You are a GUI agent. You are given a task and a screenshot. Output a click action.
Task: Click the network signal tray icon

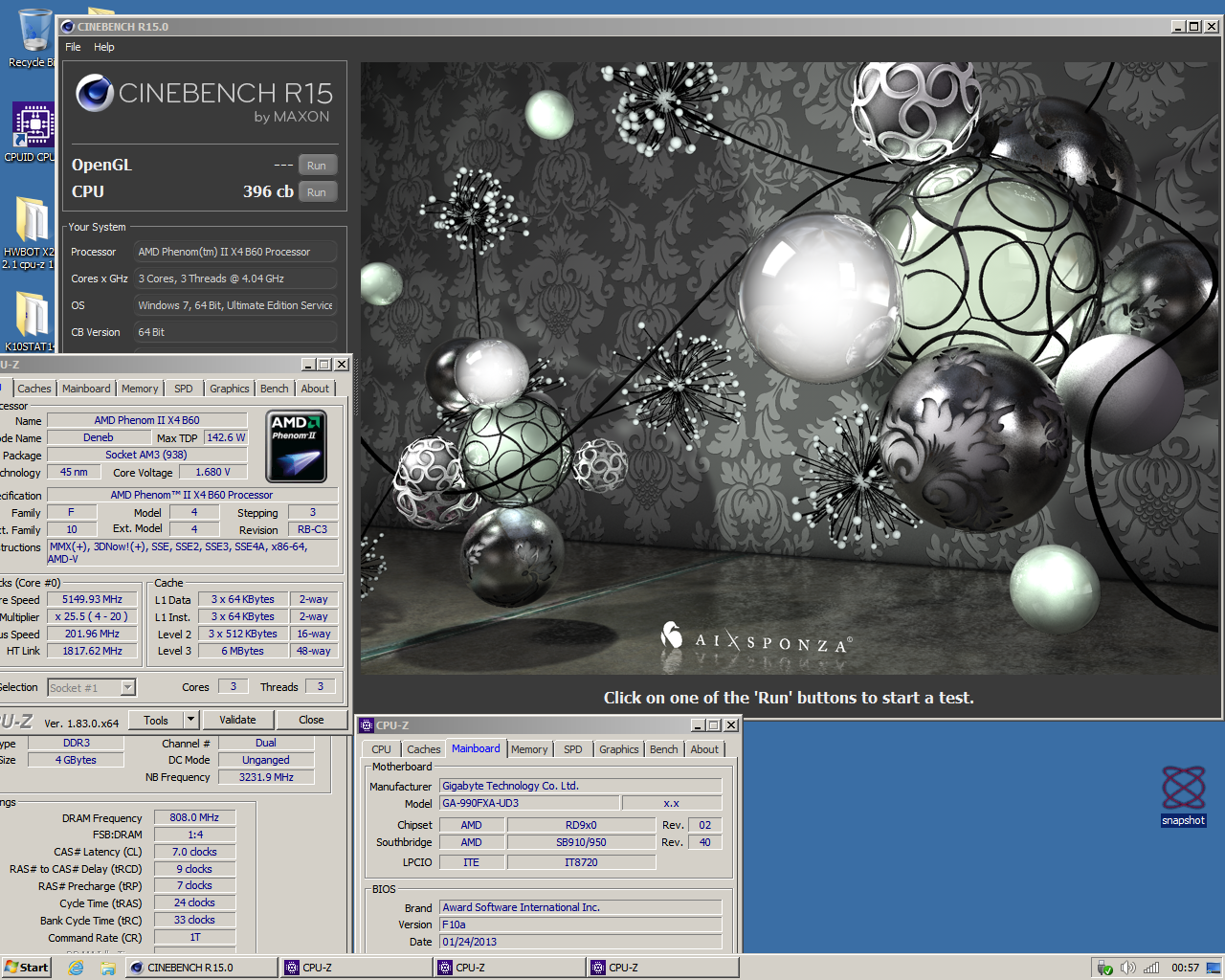coord(1151,968)
